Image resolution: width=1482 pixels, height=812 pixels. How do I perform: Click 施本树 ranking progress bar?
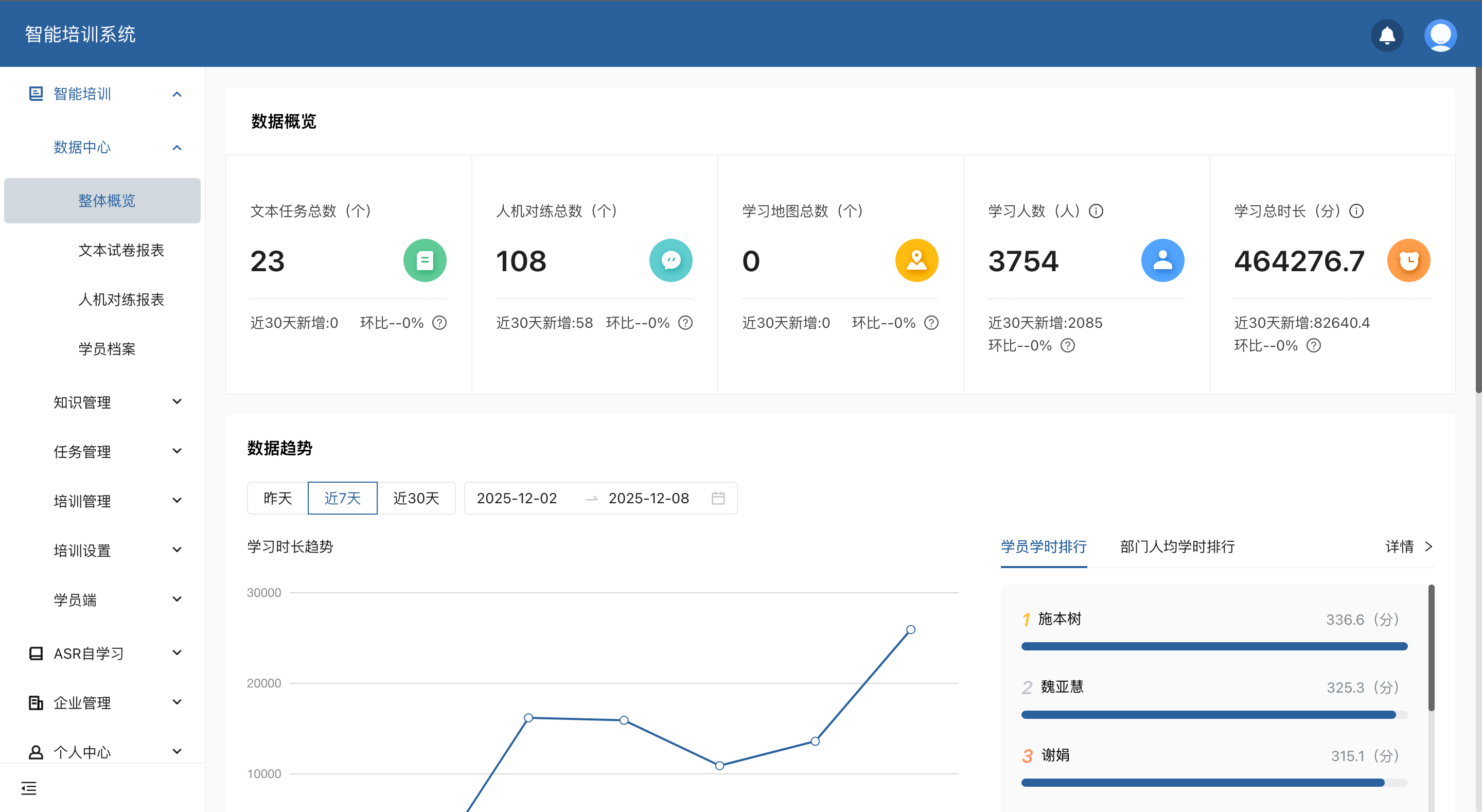coord(1214,646)
